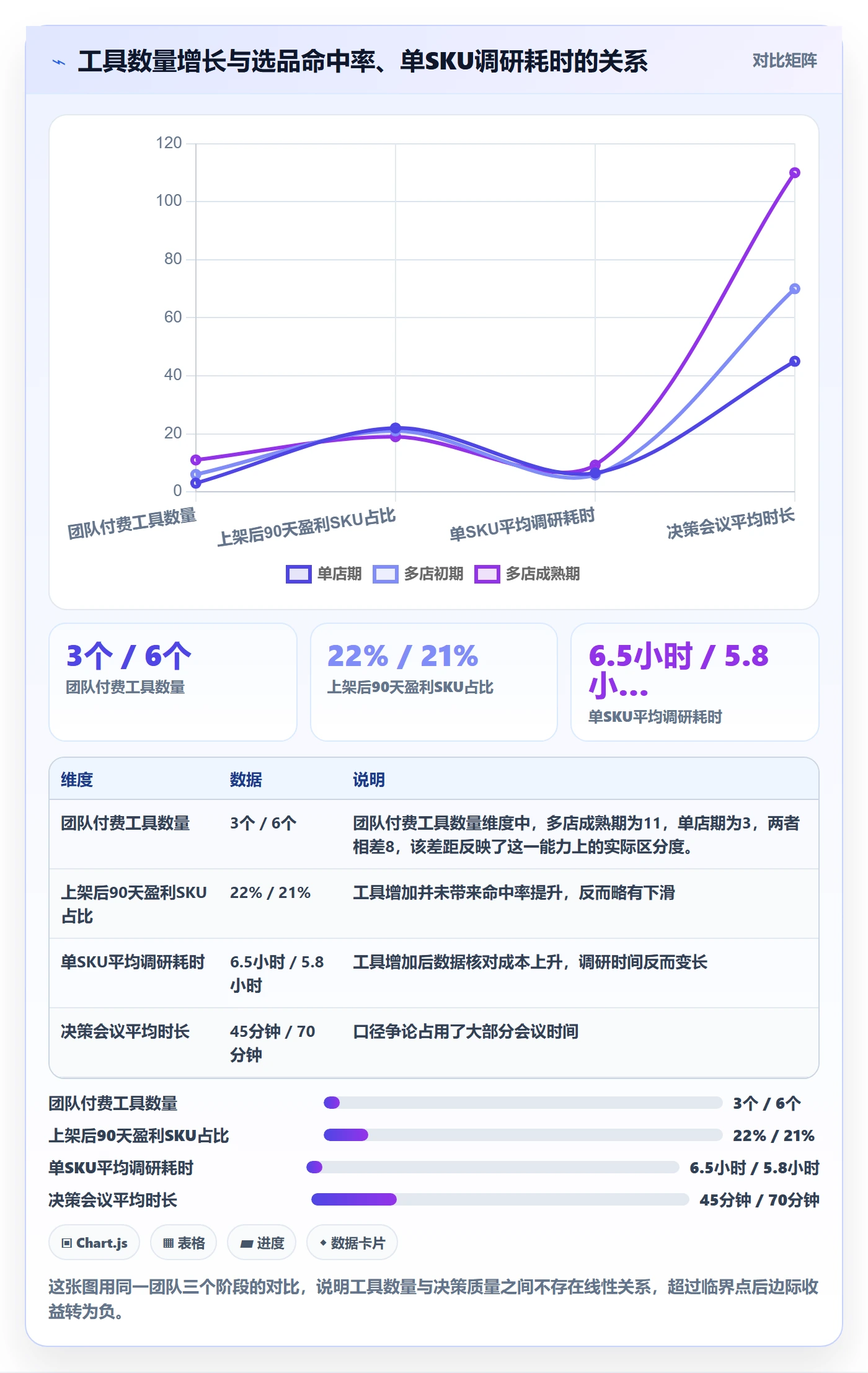Click the 团队付费工具数量 progress bar

point(523,1103)
